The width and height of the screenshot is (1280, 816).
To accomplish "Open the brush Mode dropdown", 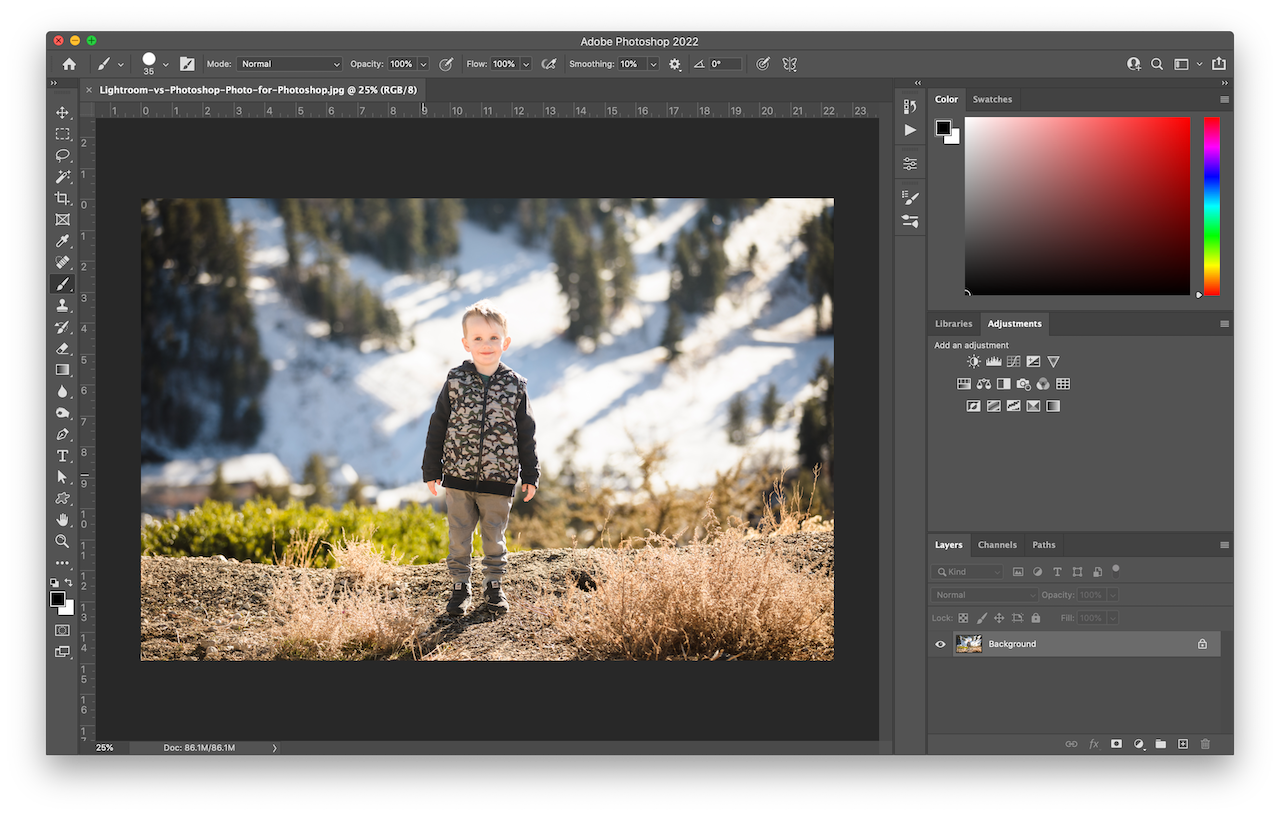I will 290,64.
